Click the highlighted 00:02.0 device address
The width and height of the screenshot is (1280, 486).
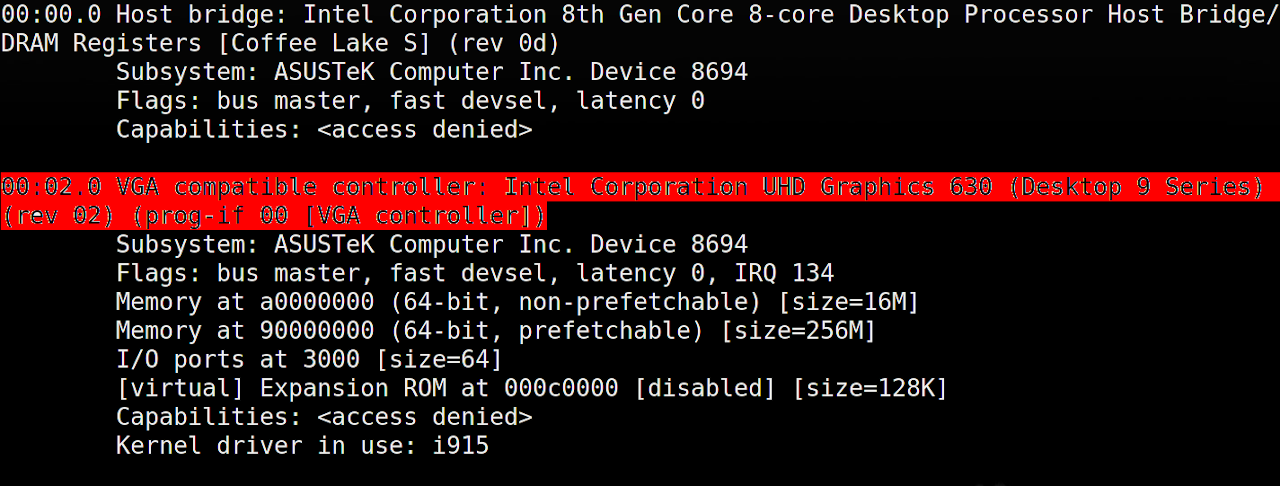click(x=50, y=187)
